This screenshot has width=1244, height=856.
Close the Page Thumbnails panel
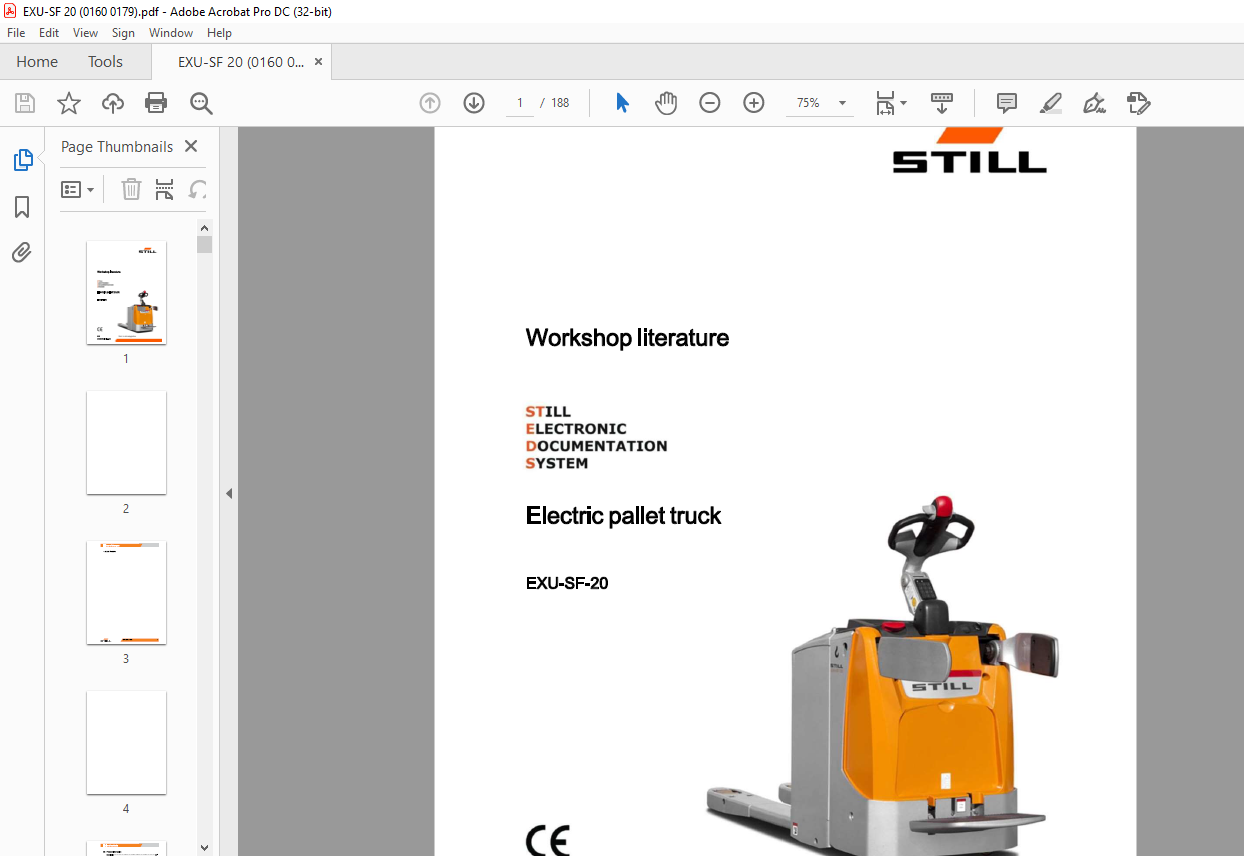pyautogui.click(x=191, y=146)
